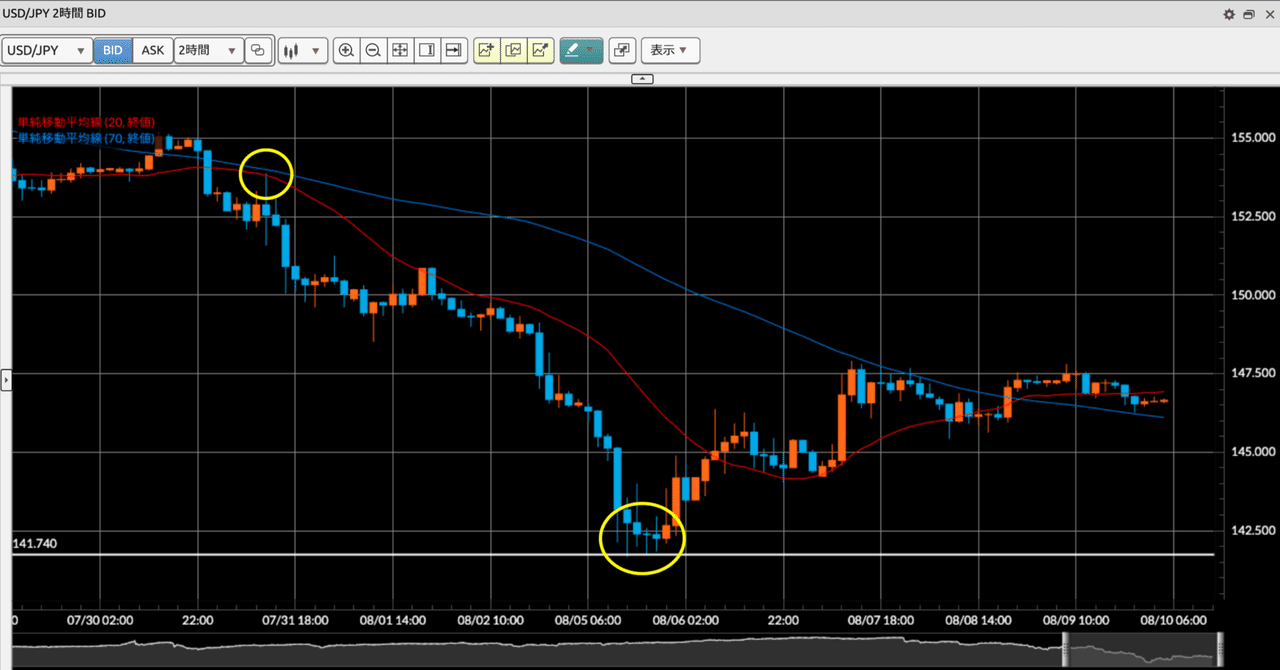Open the USD/JPY currency pair dropdown

pos(47,50)
